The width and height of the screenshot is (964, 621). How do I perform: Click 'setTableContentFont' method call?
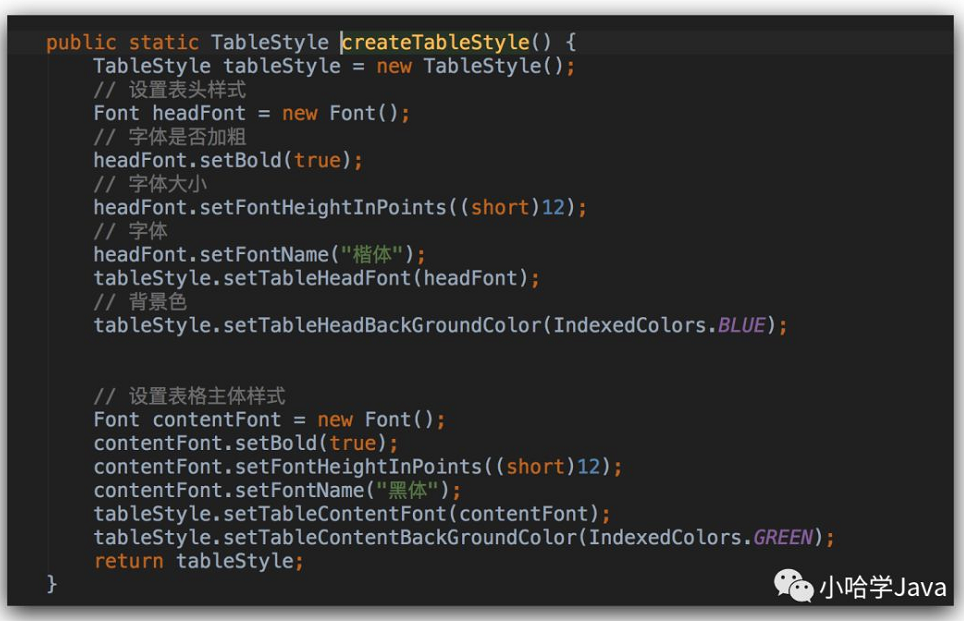[x=334, y=514]
